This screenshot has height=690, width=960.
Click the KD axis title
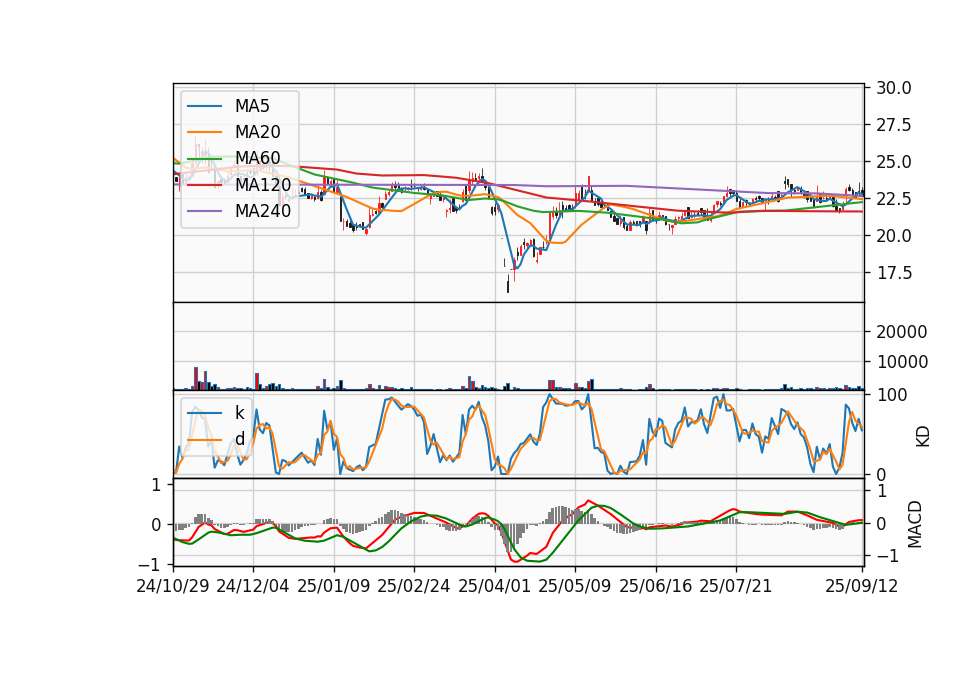coord(923,436)
